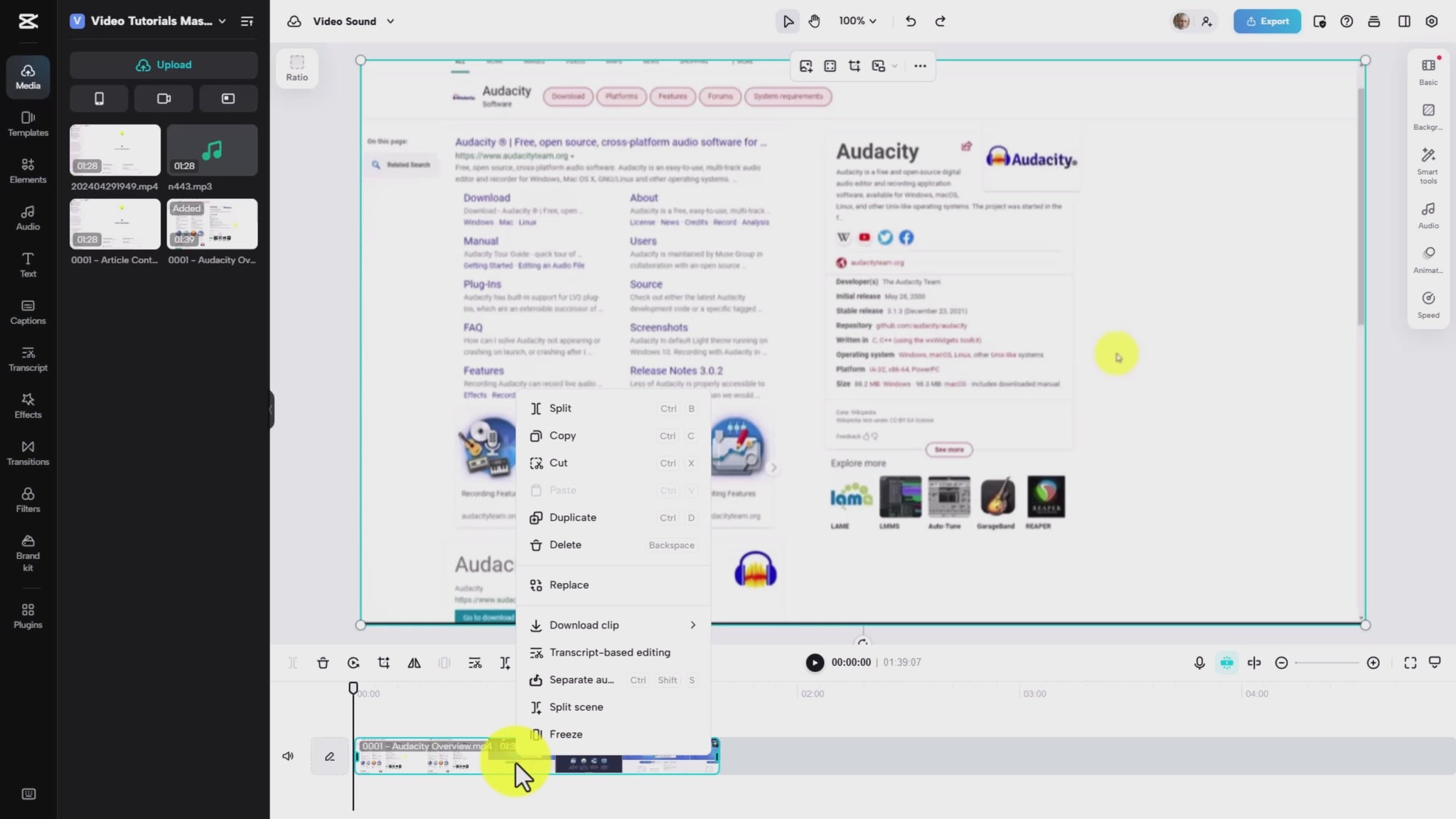Click the Export button

[x=1267, y=21]
